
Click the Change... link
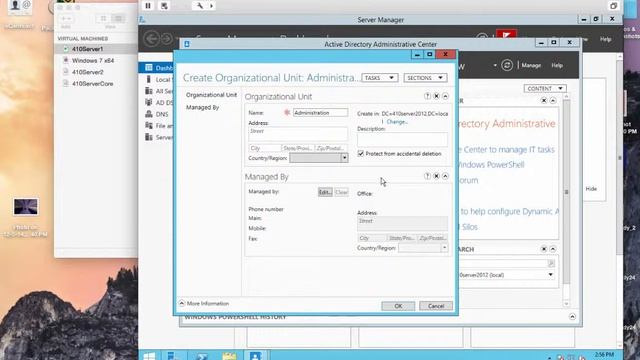(397, 122)
